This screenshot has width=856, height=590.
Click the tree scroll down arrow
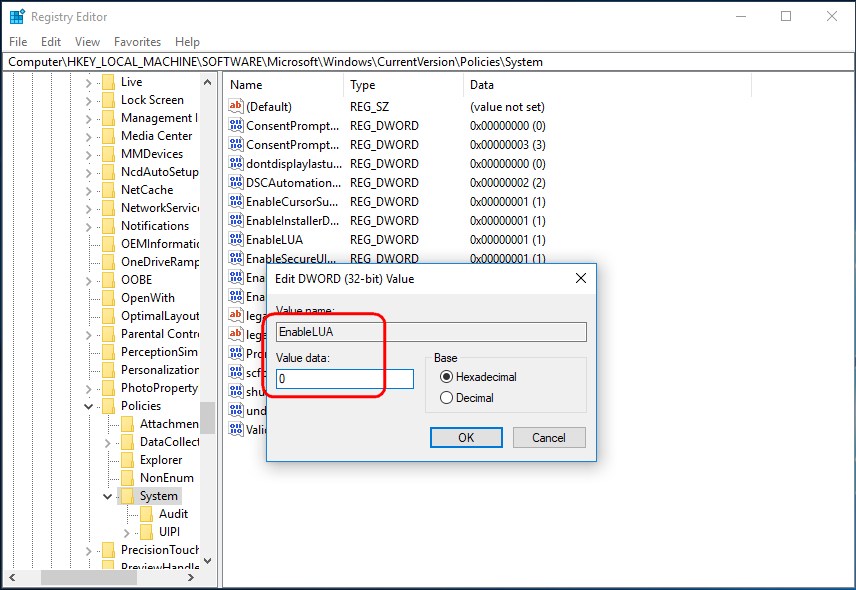point(207,561)
